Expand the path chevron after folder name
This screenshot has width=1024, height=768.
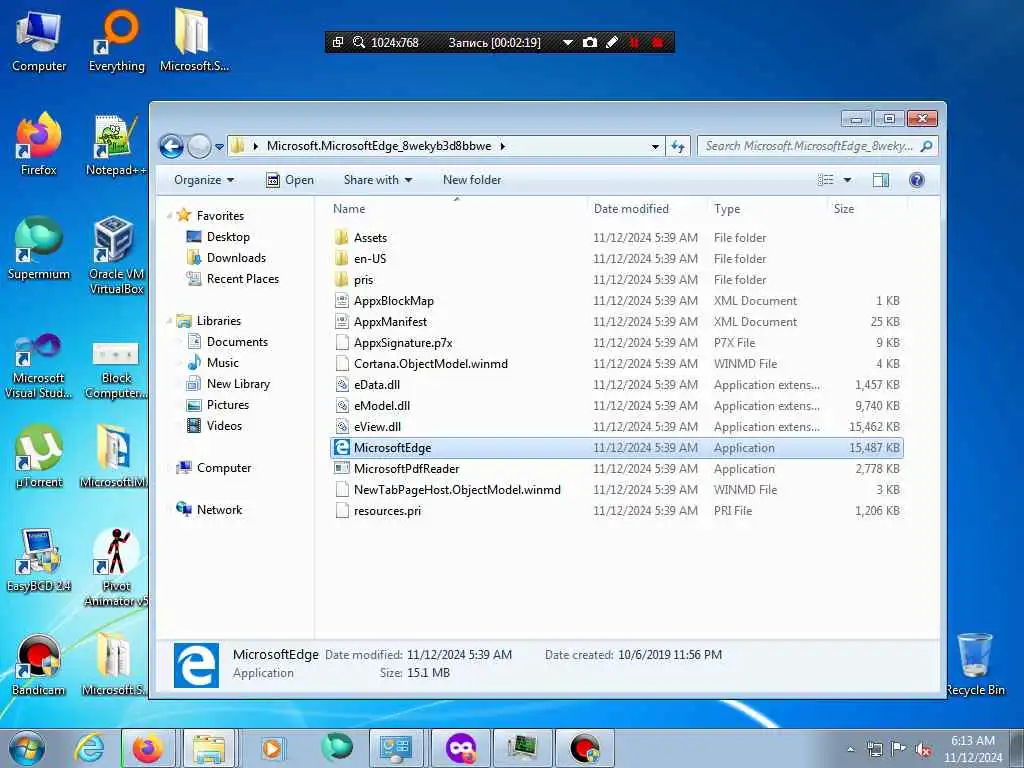tap(503, 146)
